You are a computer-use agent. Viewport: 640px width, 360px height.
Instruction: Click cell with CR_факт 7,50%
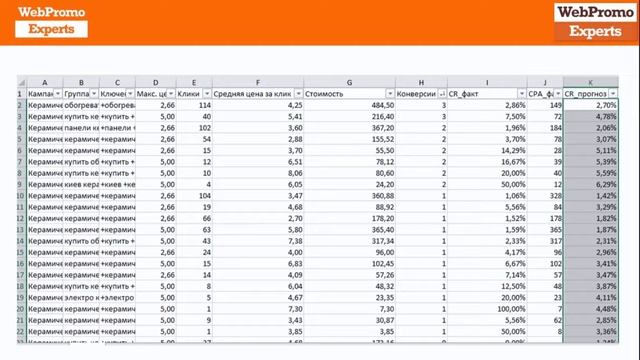tap(487, 117)
